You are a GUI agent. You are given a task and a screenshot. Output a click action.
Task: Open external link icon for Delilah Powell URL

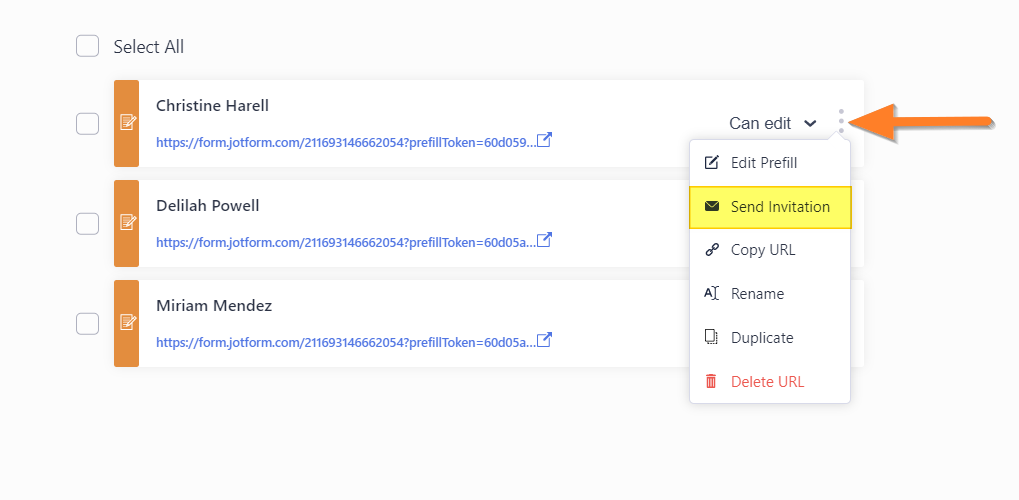coord(544,241)
